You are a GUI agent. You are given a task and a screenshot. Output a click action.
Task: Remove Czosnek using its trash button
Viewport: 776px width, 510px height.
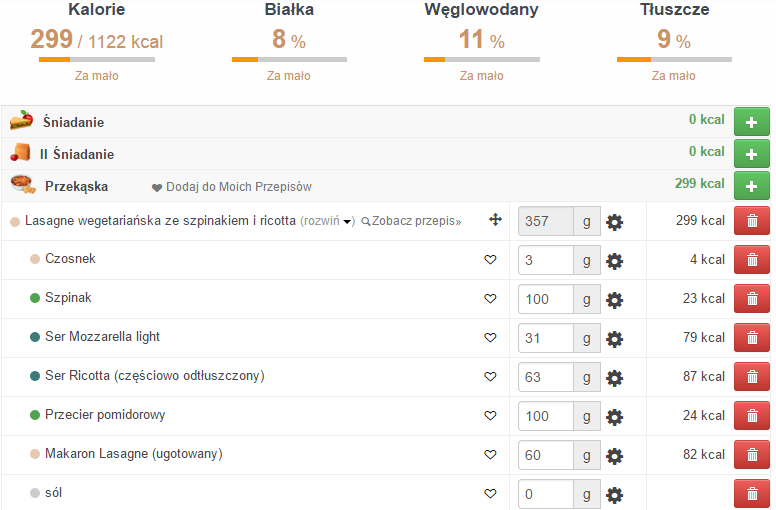[751, 260]
